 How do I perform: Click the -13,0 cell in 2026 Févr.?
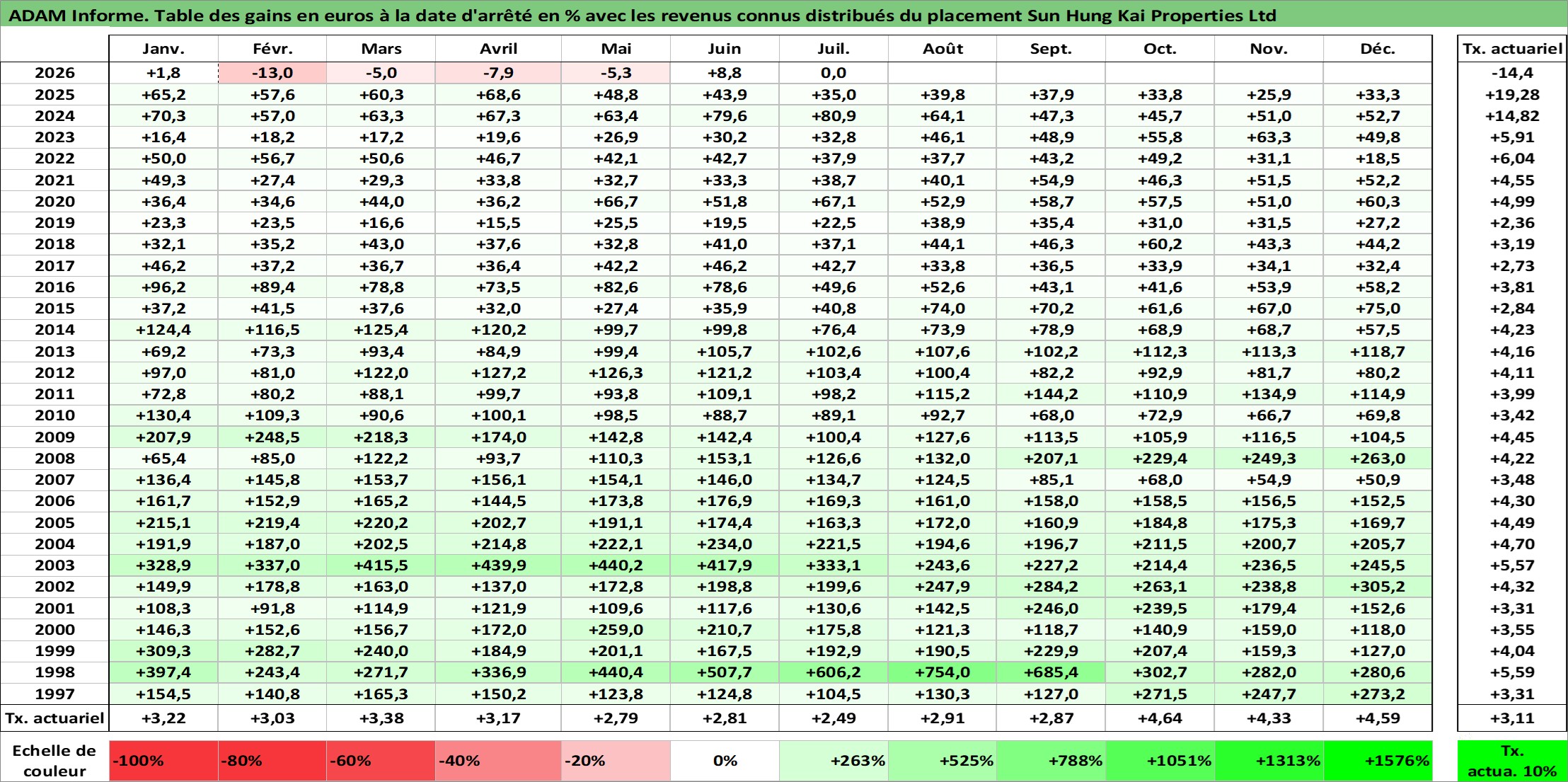point(272,73)
